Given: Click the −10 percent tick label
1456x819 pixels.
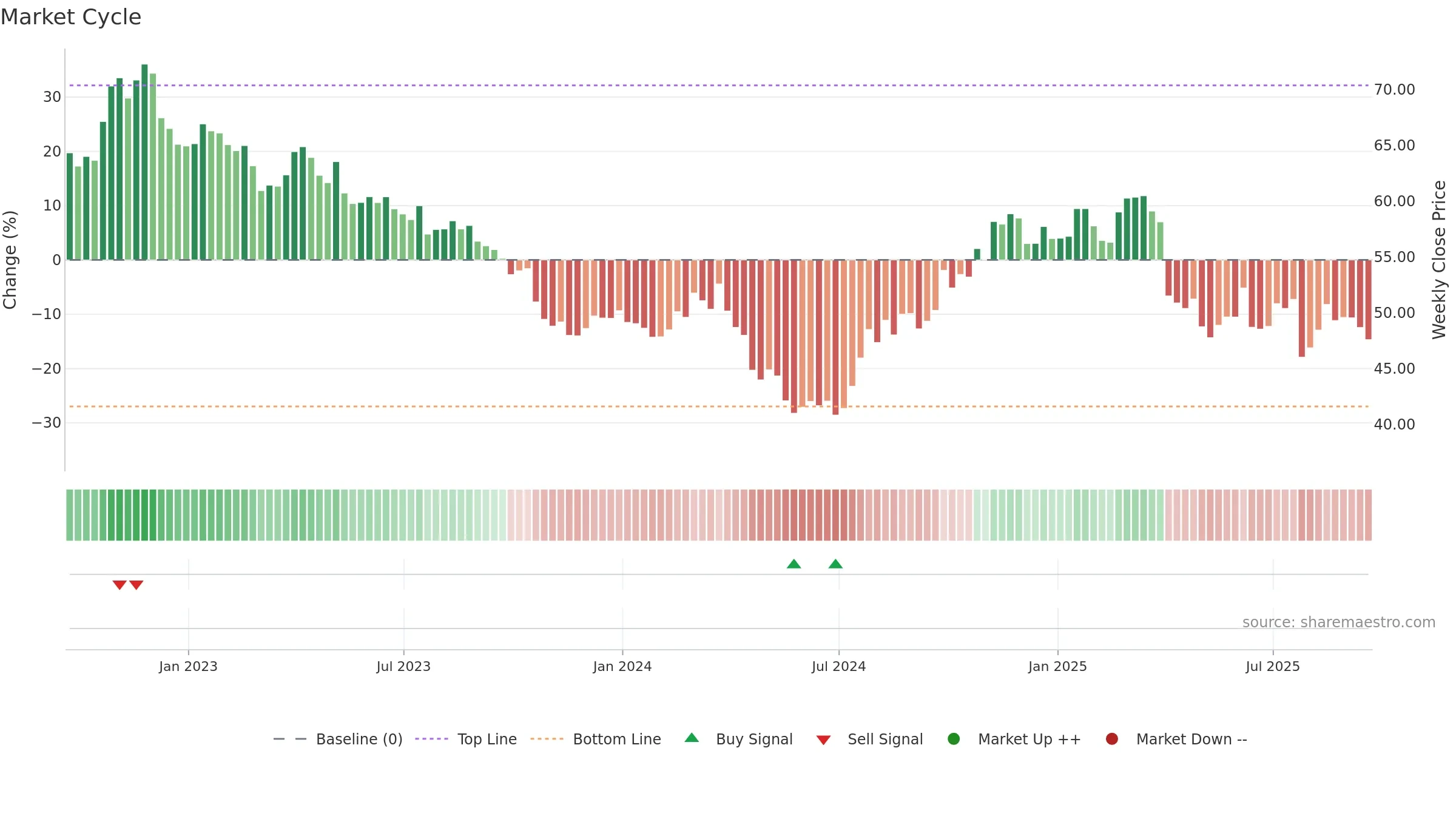Looking at the screenshot, I should tap(47, 314).
